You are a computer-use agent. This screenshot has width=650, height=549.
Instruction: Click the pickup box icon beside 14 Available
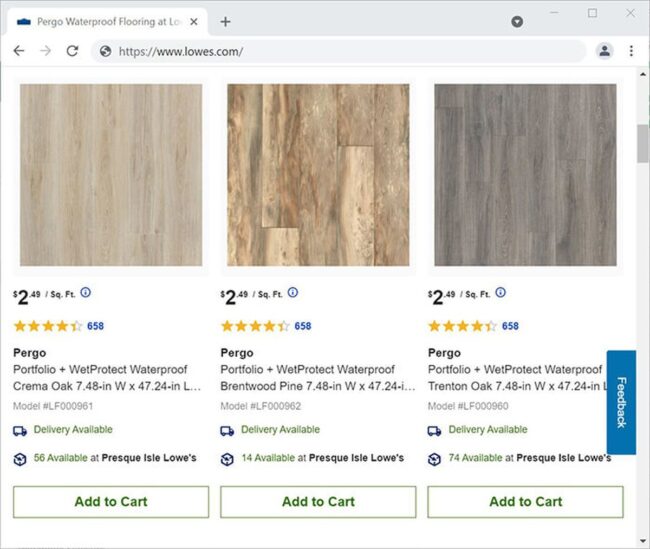tap(227, 459)
